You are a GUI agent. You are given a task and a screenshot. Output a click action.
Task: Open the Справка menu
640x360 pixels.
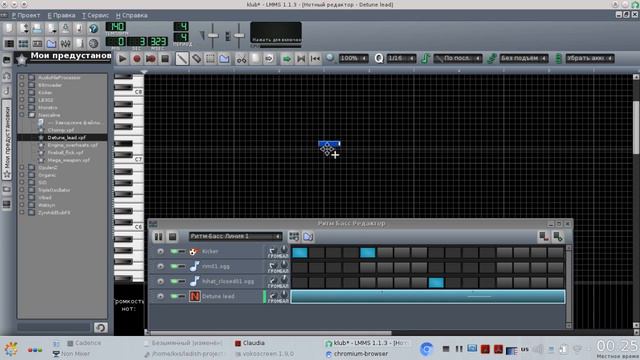(131, 15)
